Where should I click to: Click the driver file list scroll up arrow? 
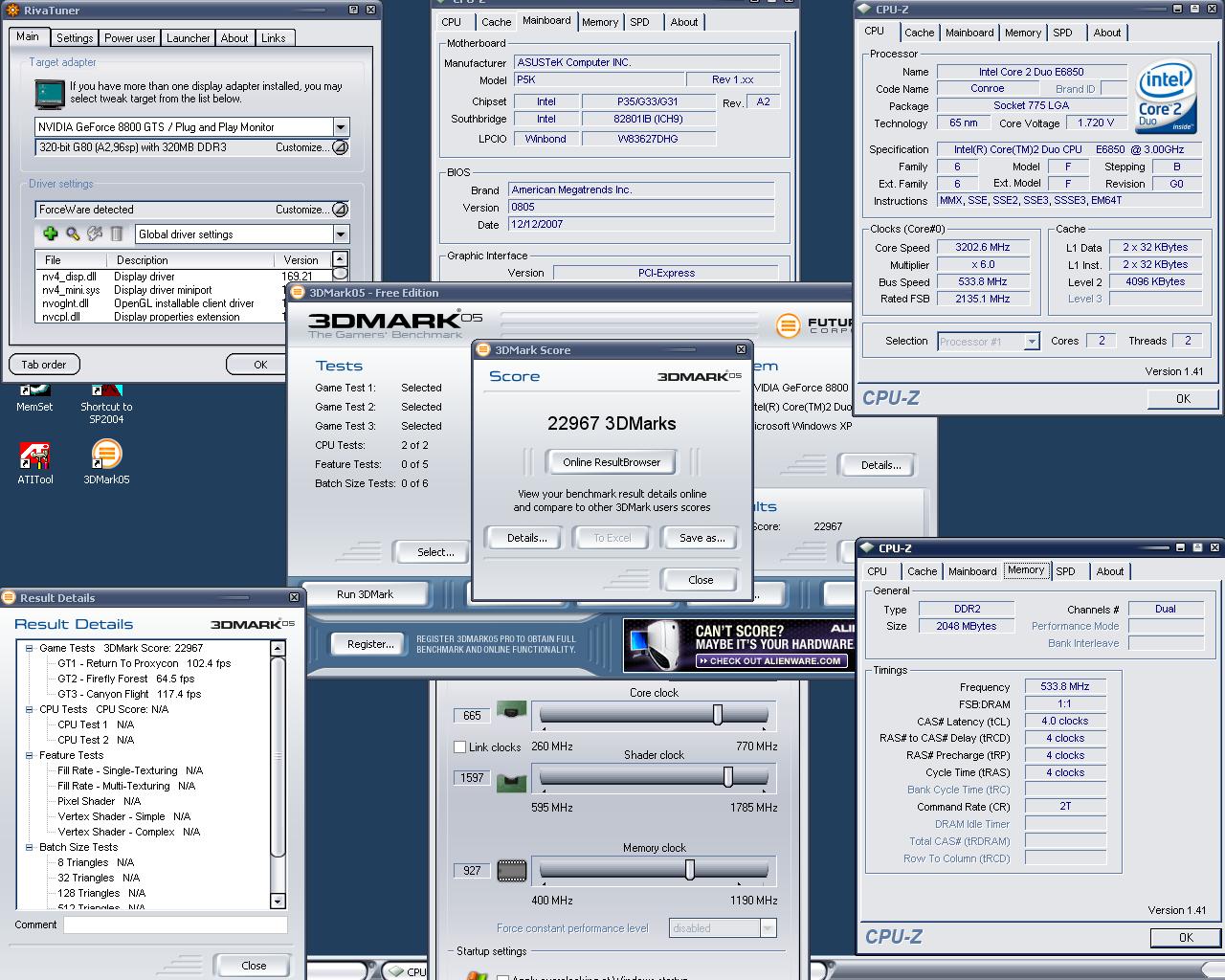click(339, 259)
